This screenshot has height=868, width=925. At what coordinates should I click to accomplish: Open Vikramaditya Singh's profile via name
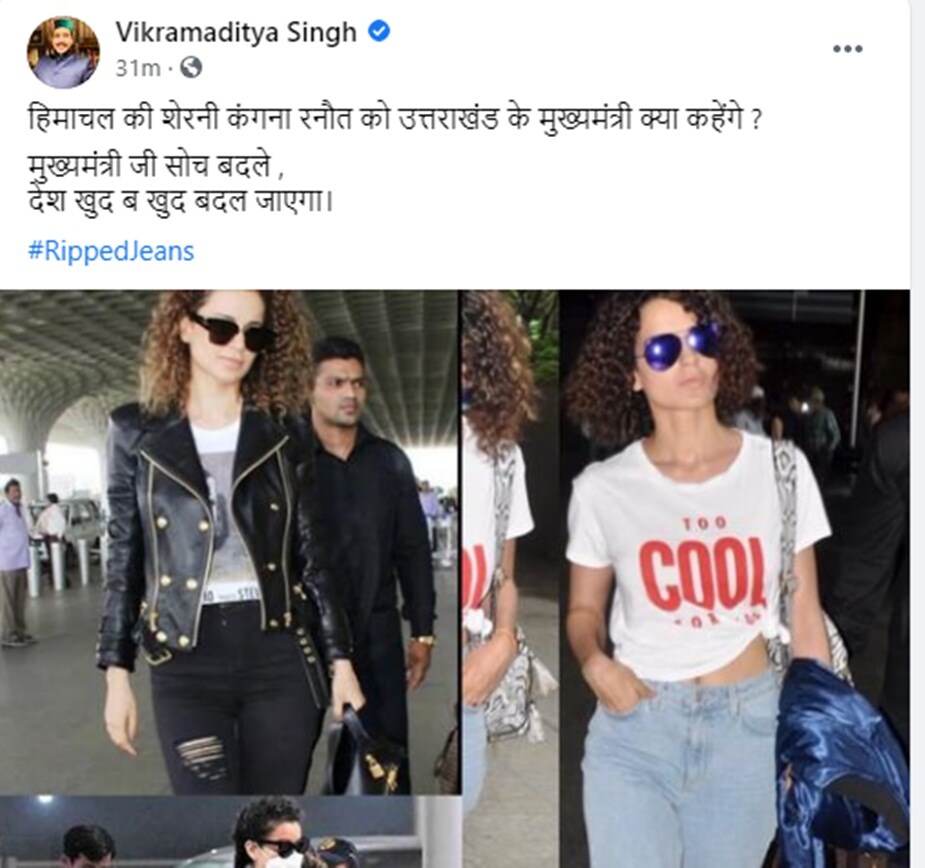(236, 32)
